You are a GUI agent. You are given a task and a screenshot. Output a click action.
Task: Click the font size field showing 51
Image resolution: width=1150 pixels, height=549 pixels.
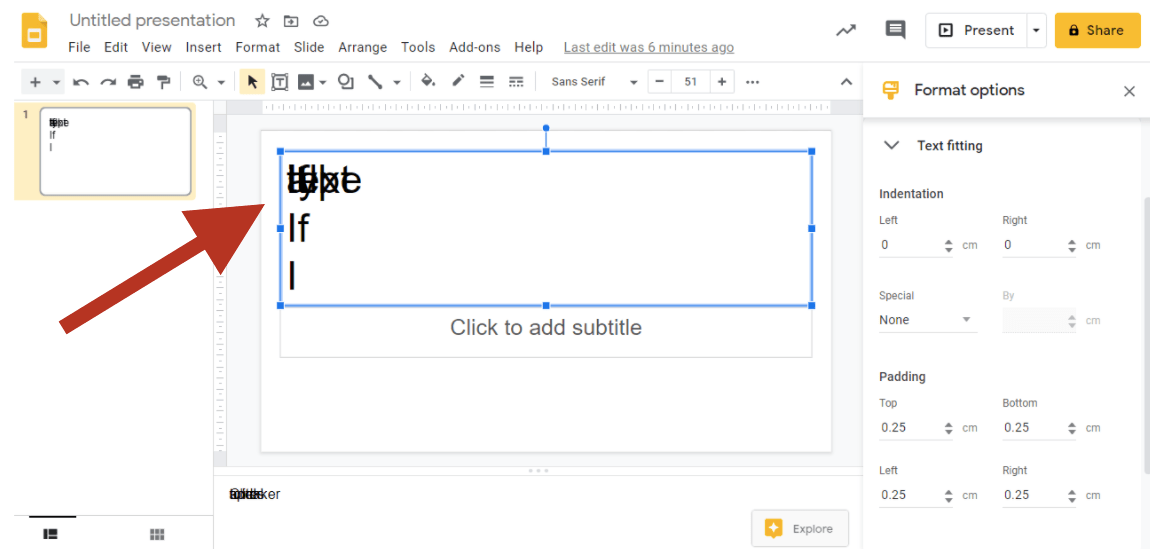(690, 82)
